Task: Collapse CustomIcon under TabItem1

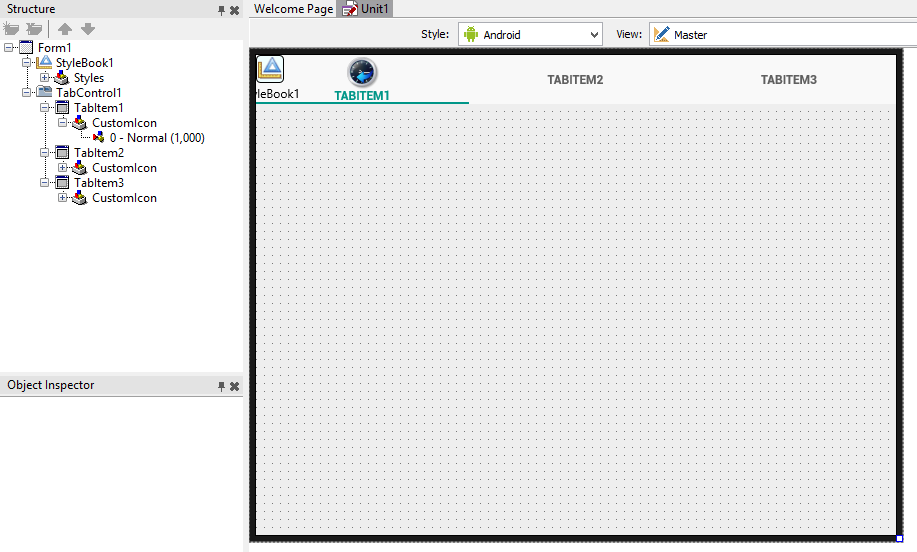Action: 63,122
